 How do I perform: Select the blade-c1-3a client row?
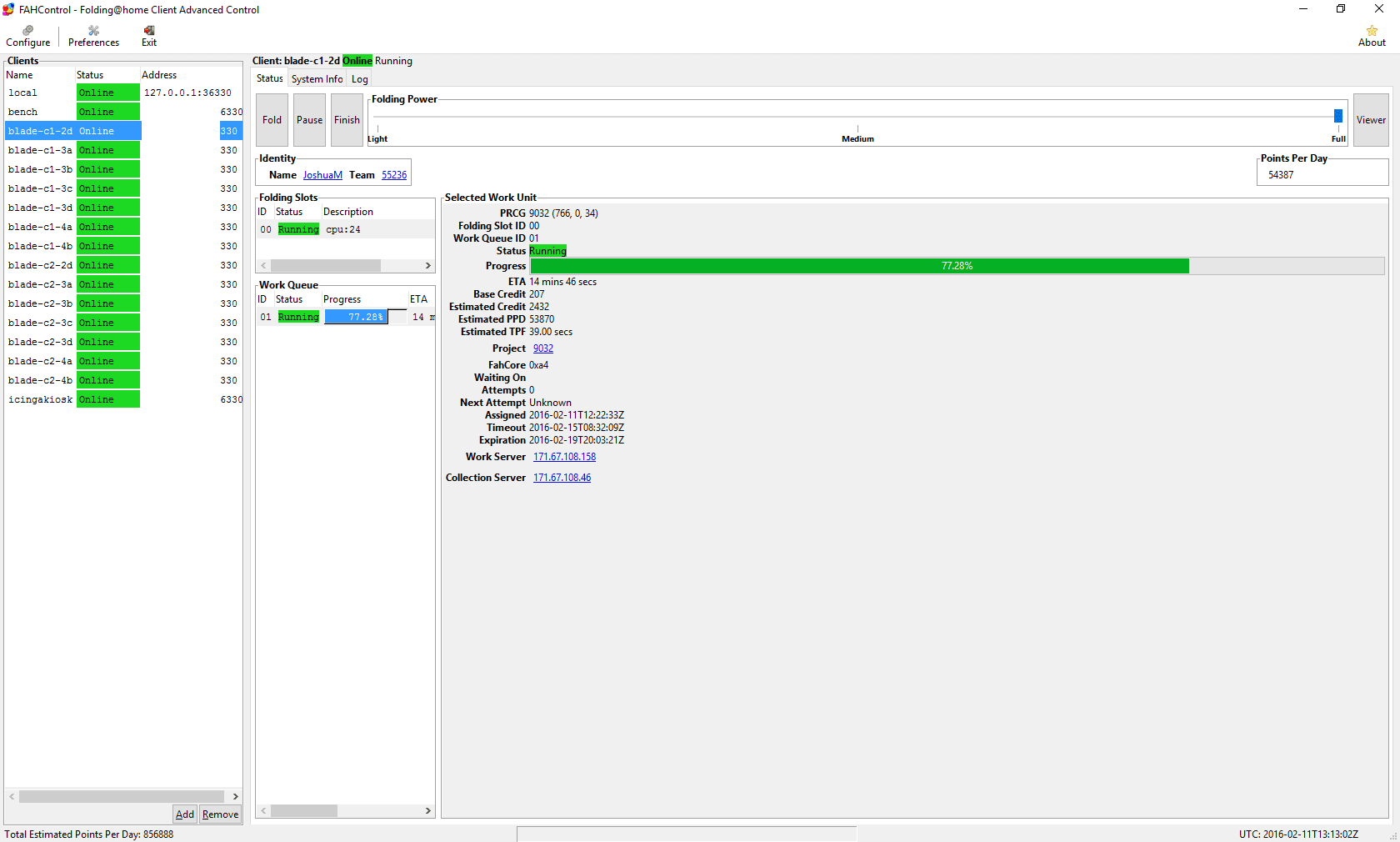[x=123, y=150]
